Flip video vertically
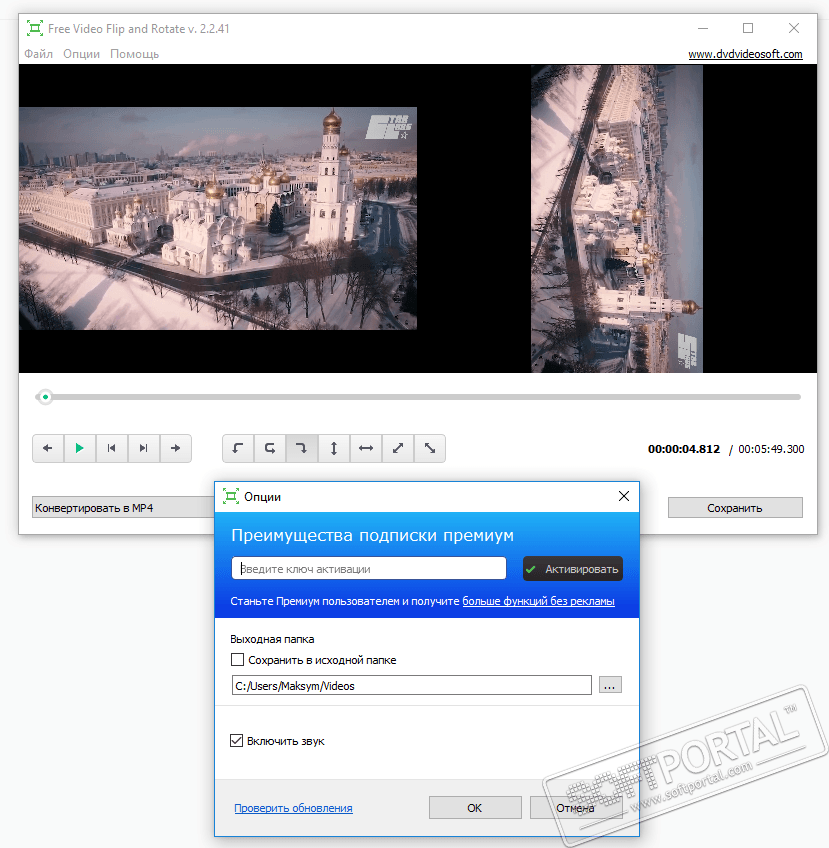 coord(334,448)
